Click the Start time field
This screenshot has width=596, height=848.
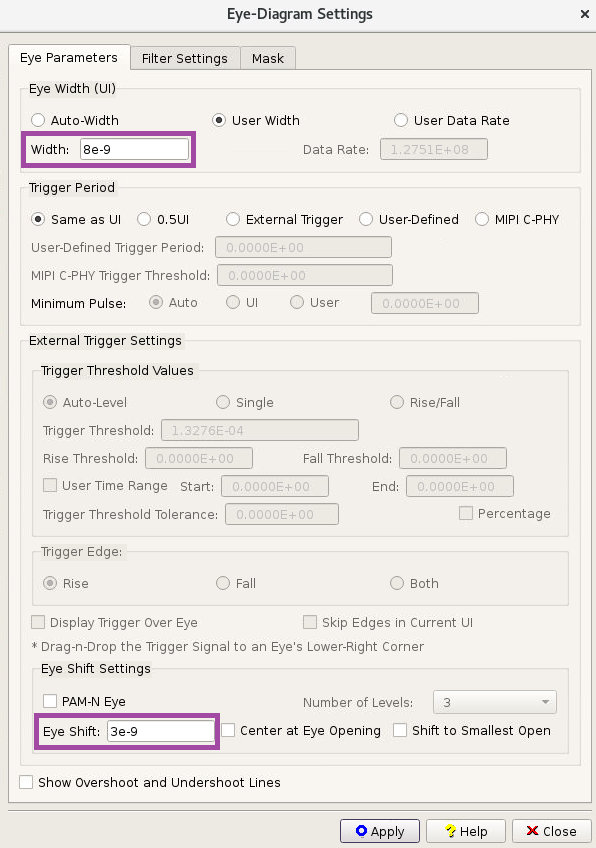point(275,486)
